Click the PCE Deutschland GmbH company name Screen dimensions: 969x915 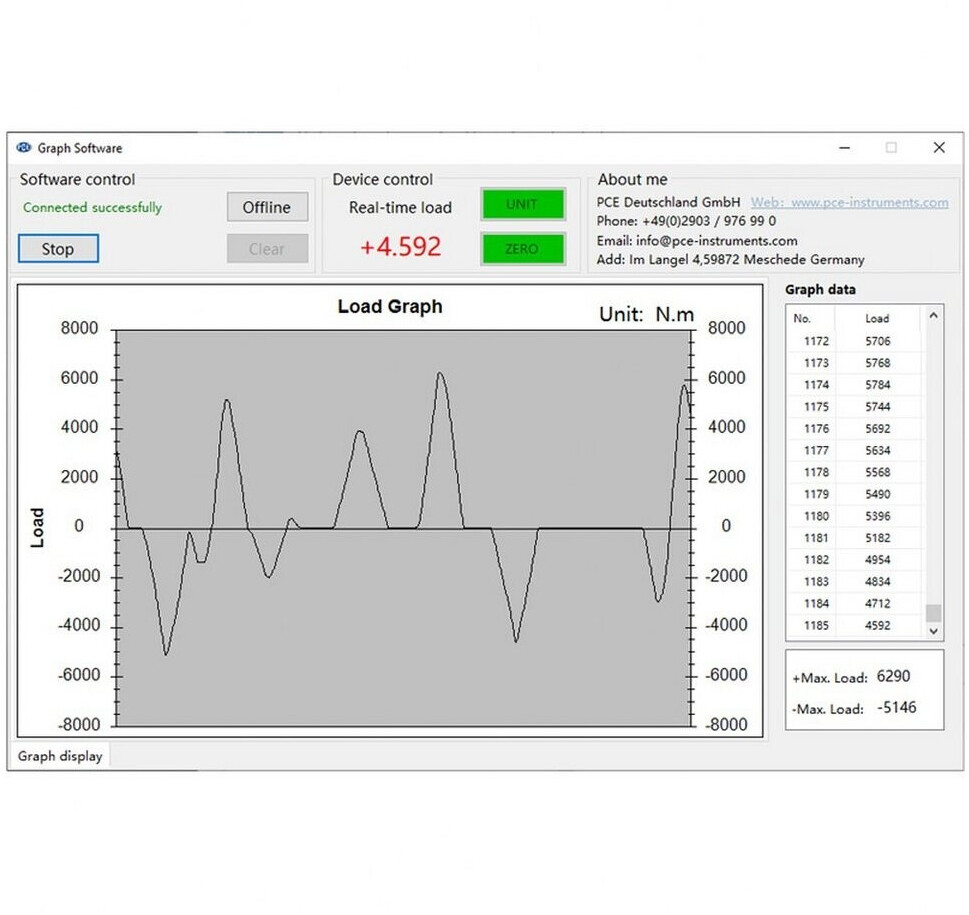pyautogui.click(x=668, y=202)
